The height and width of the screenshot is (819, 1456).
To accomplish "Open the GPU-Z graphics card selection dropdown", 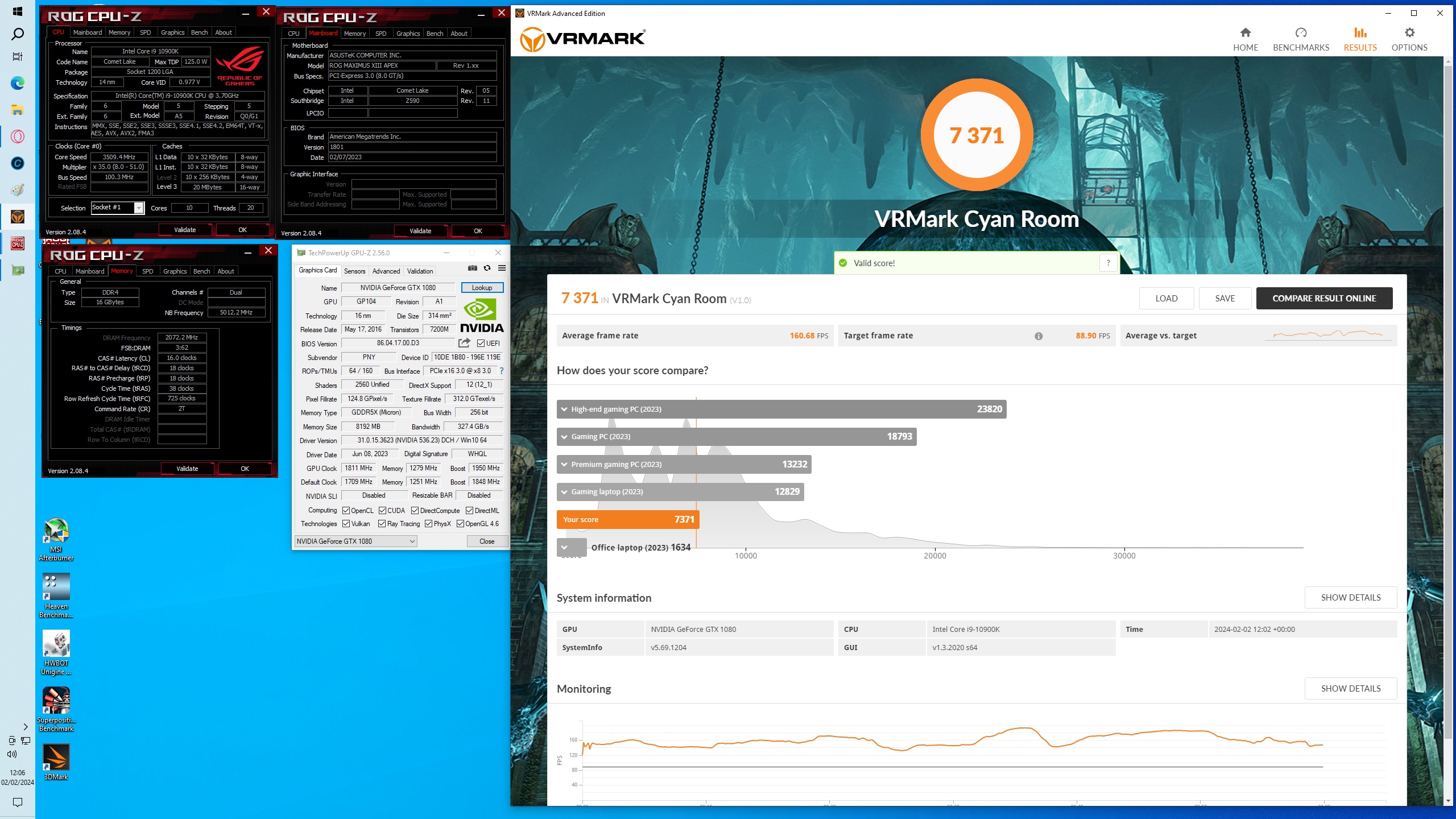I will [356, 541].
